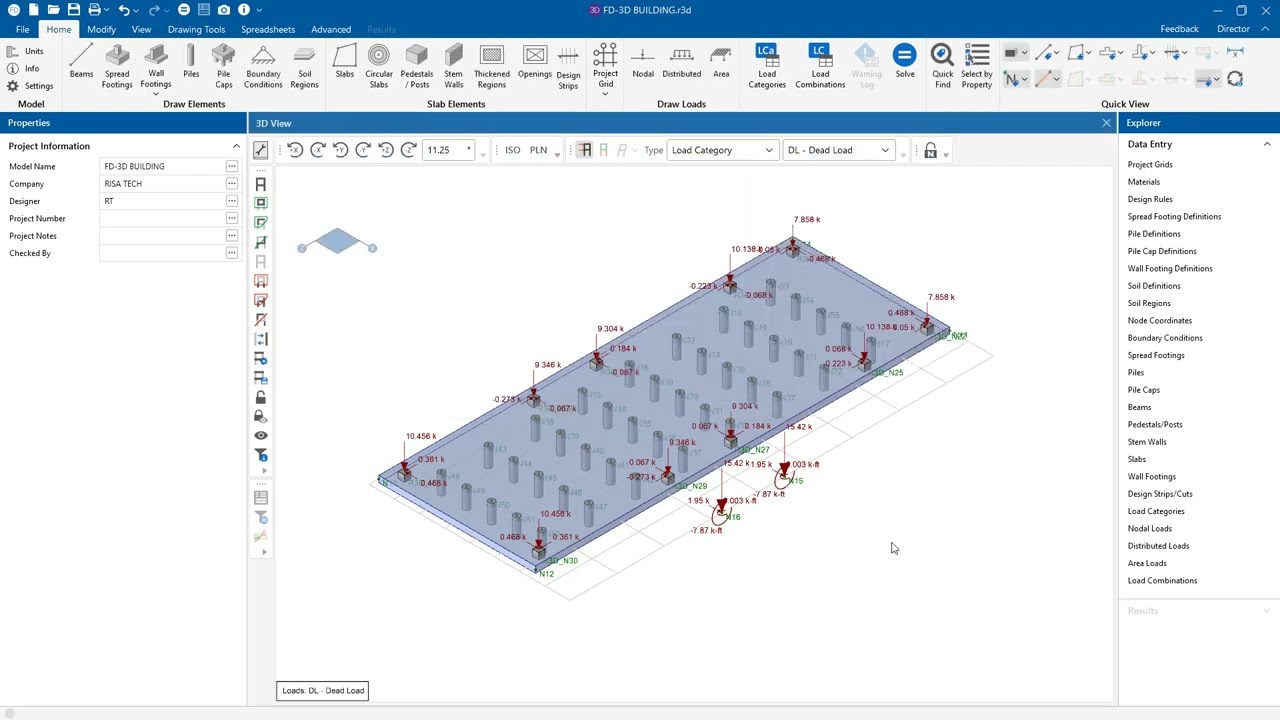
Task: Select the Design Strips tool
Action: [x=568, y=67]
